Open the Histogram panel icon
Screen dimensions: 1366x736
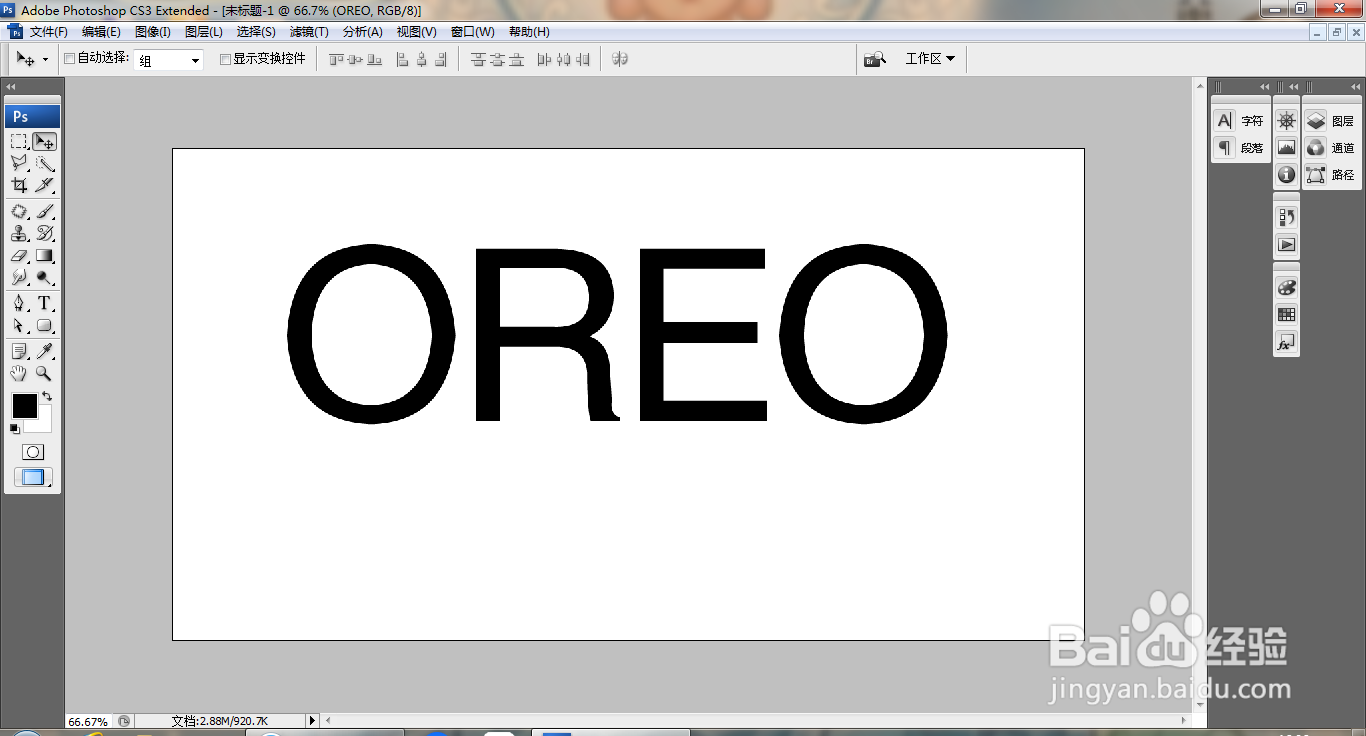tap(1287, 148)
